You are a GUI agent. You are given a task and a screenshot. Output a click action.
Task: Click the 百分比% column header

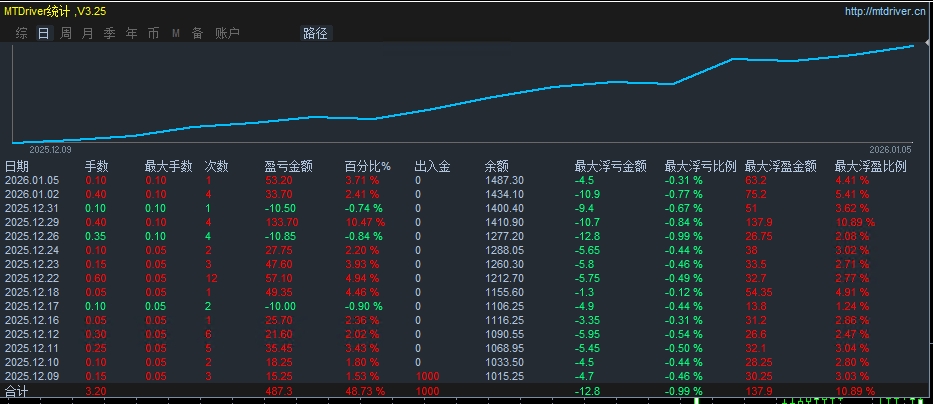pyautogui.click(x=368, y=167)
